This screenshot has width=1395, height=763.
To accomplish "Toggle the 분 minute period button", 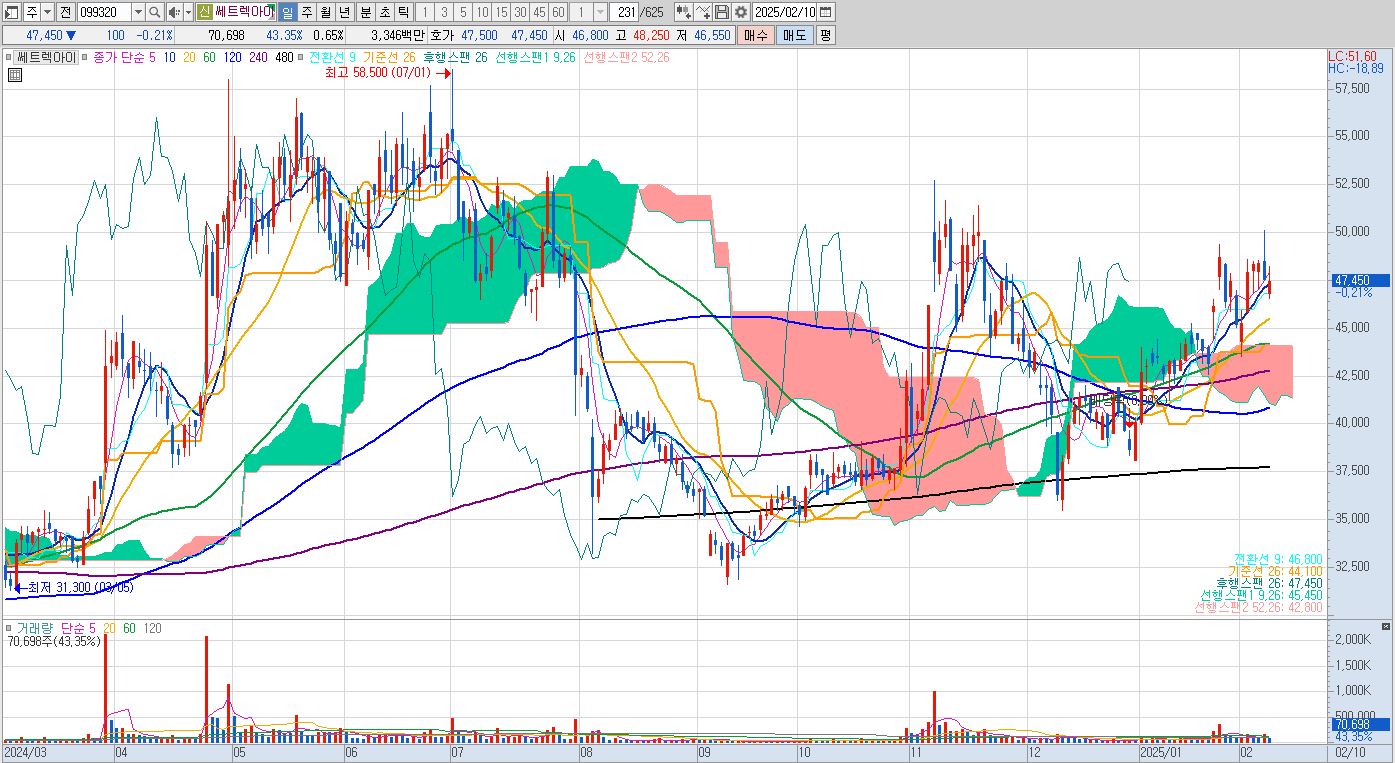I will click(x=365, y=12).
